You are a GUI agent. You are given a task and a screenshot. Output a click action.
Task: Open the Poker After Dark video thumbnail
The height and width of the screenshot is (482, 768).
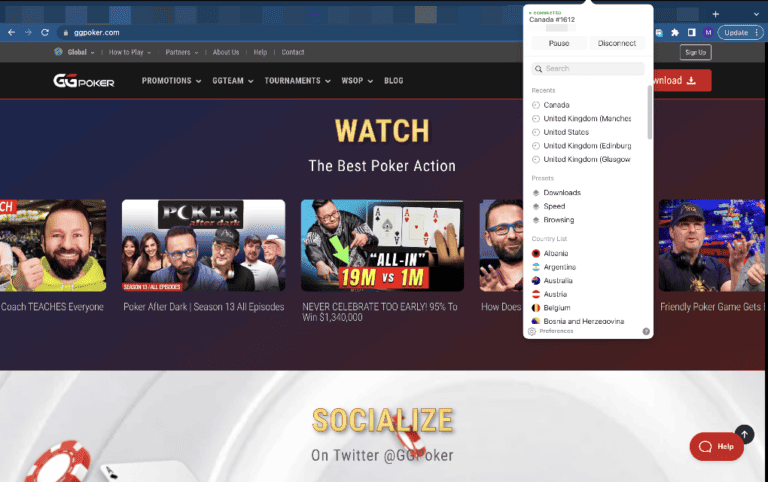(203, 245)
